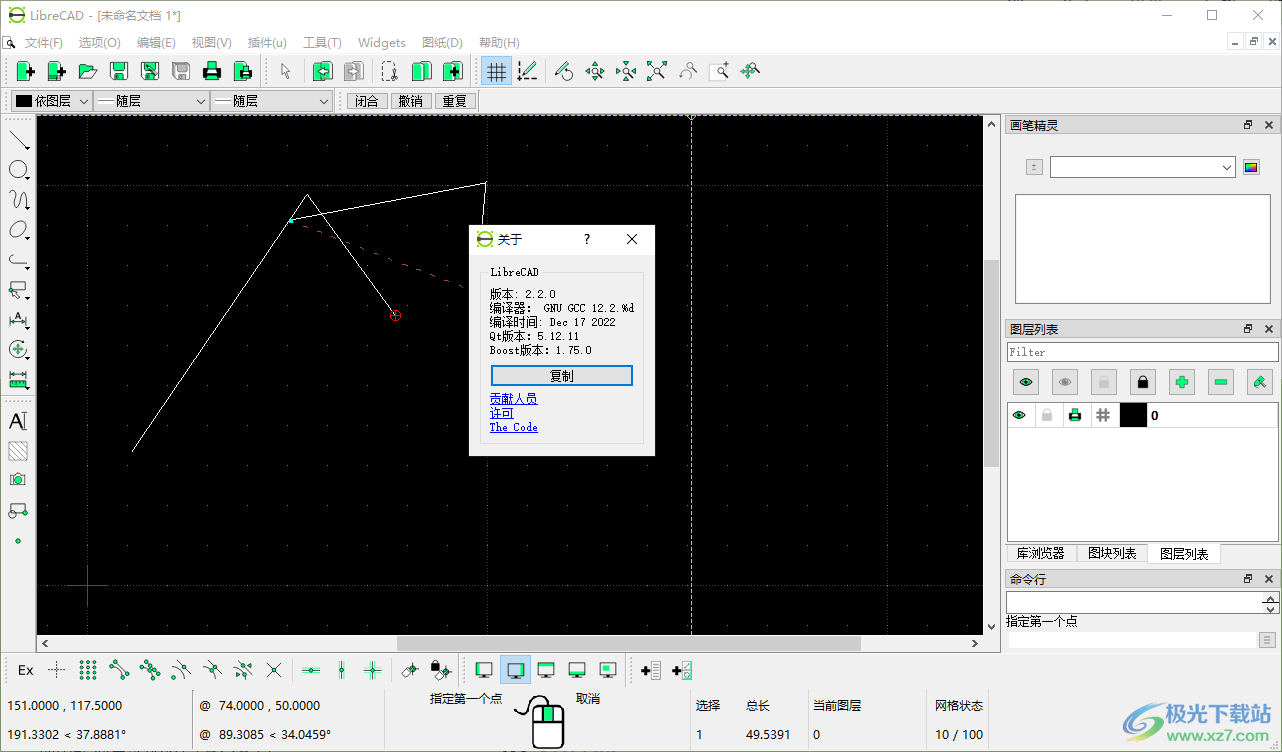Toggle snap on endpoints
The width and height of the screenshot is (1282, 752).
click(119, 670)
